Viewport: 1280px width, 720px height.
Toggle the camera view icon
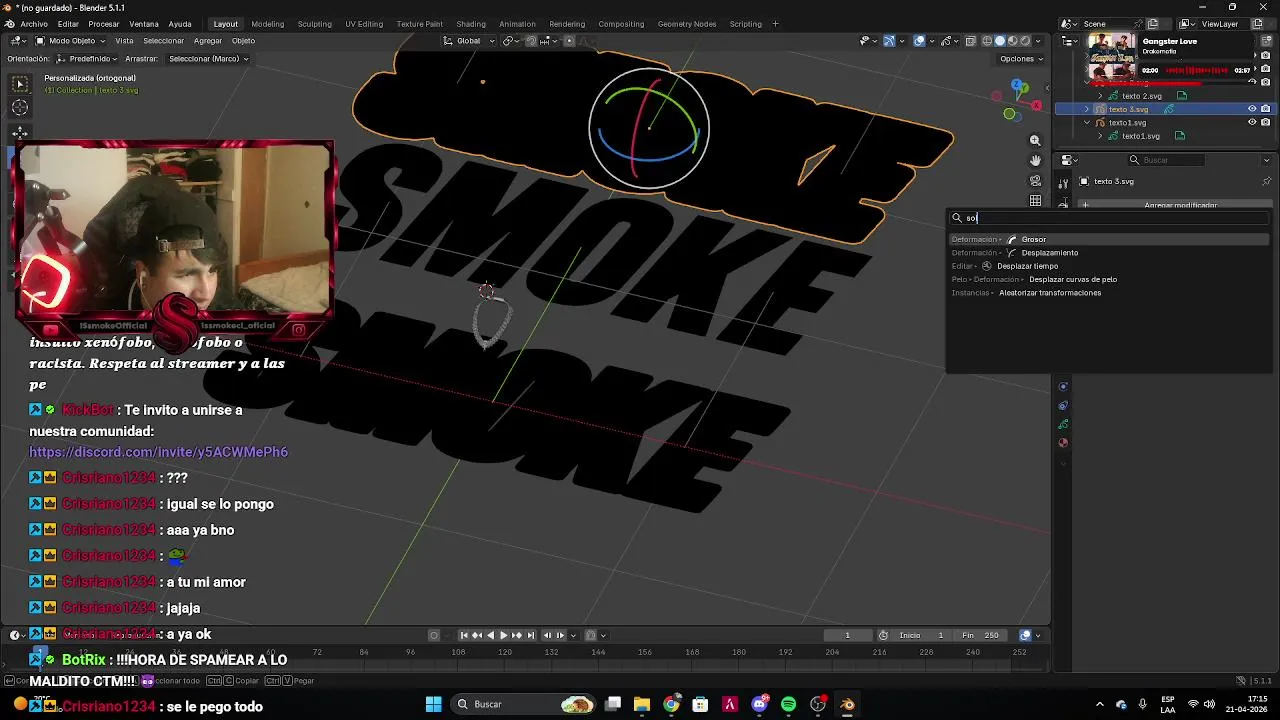point(1035,180)
